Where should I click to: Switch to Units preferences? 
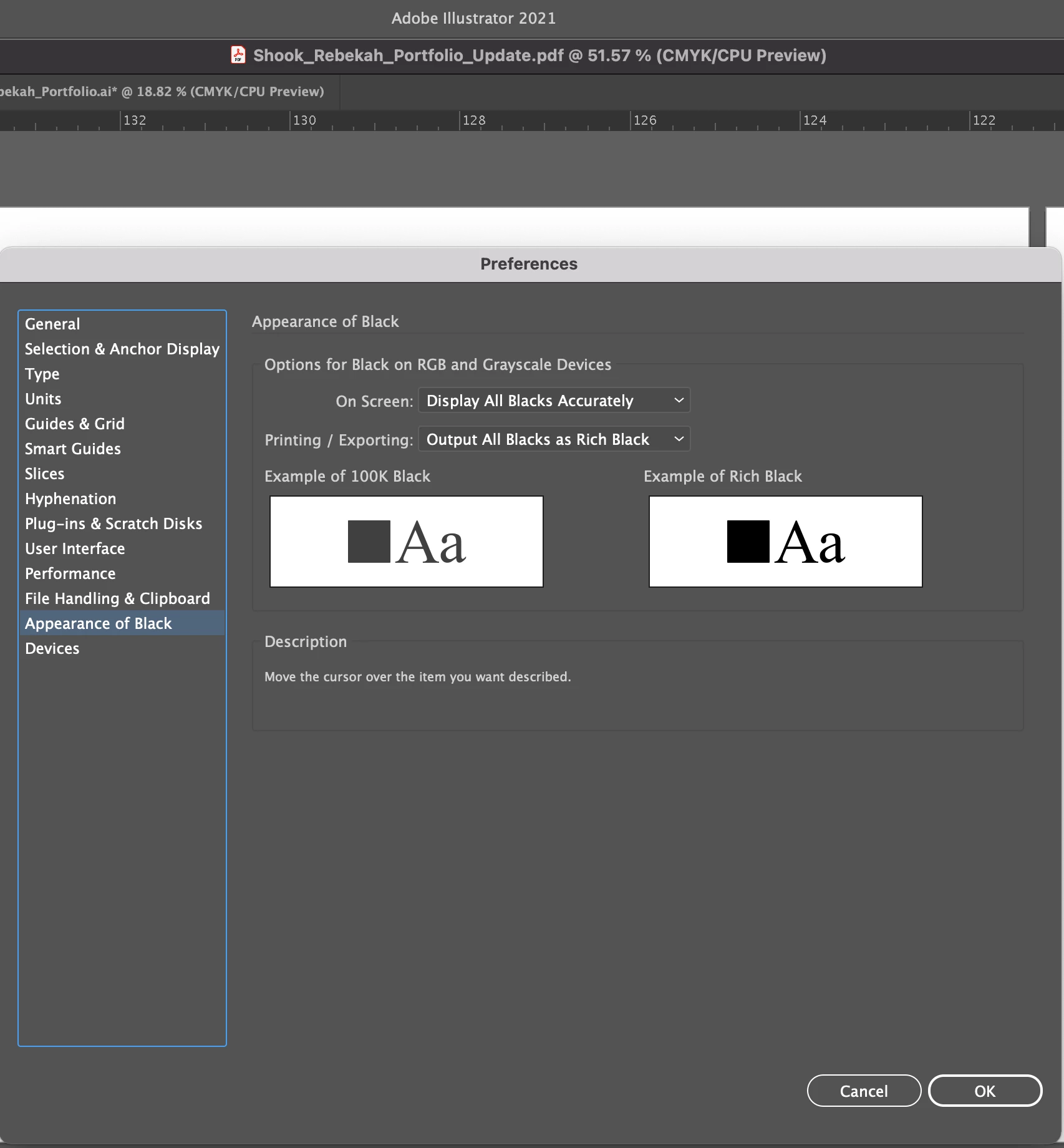click(122, 399)
